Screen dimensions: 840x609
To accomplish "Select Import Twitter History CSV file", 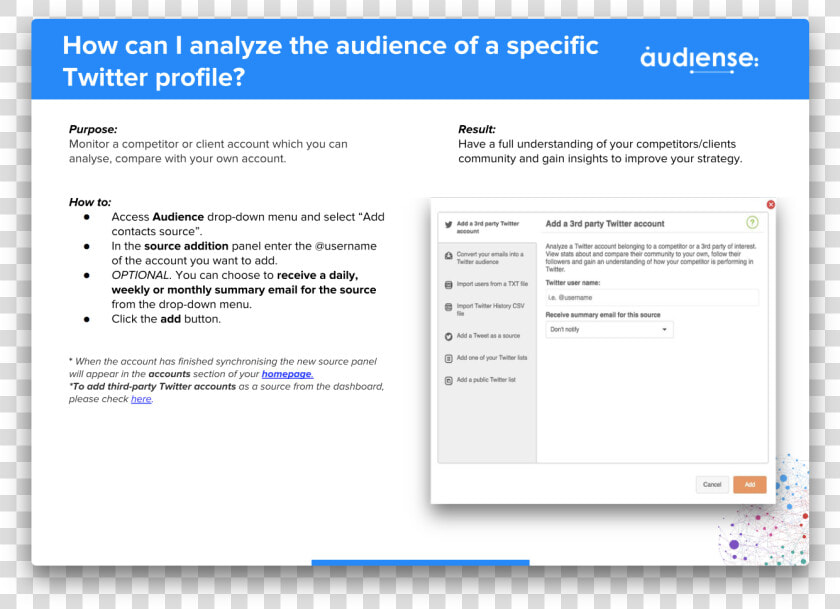I will (x=490, y=310).
